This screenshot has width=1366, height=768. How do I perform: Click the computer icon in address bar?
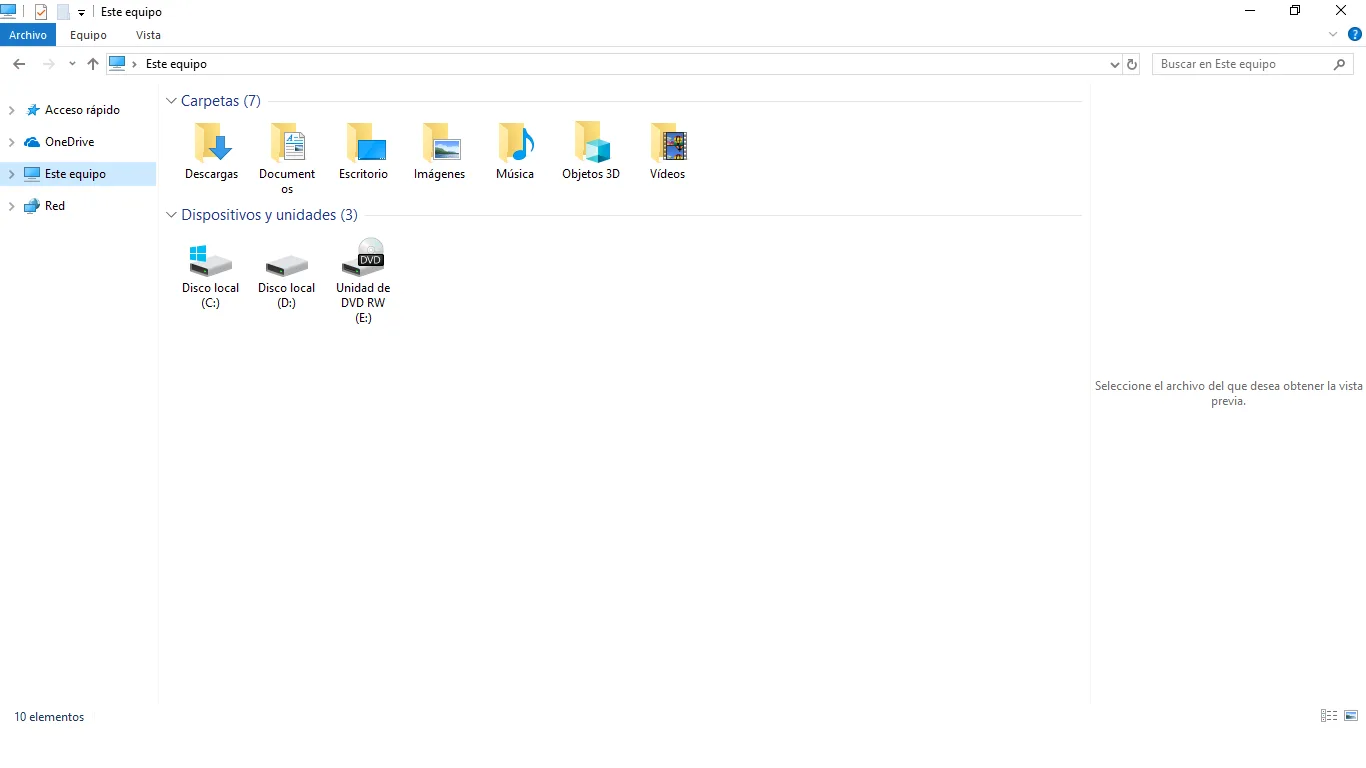tap(117, 63)
